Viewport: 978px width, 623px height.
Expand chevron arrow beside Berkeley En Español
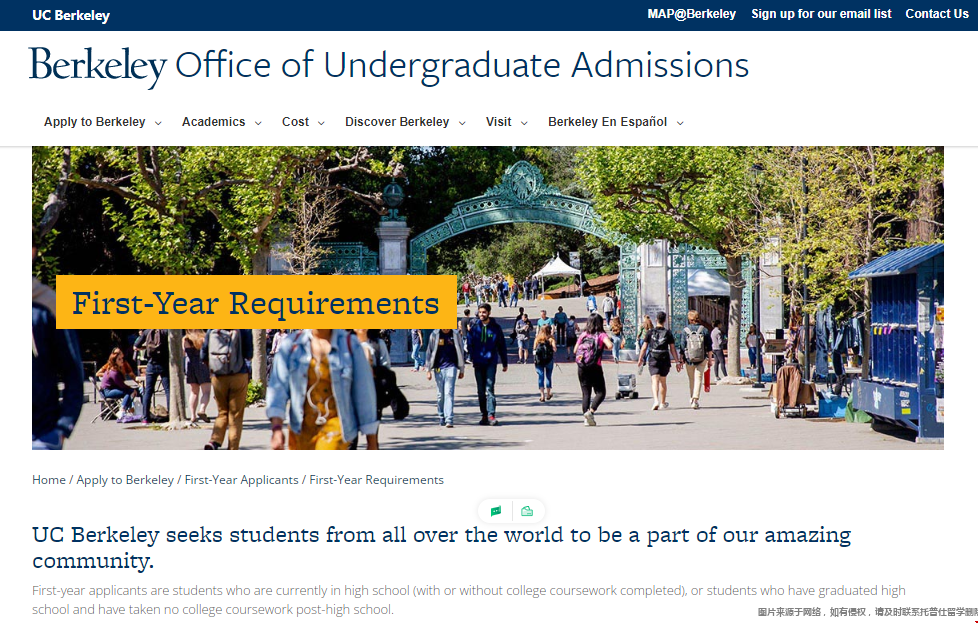point(680,123)
